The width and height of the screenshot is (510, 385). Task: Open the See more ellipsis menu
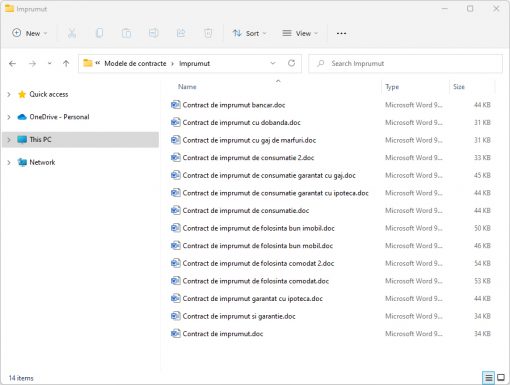click(341, 33)
